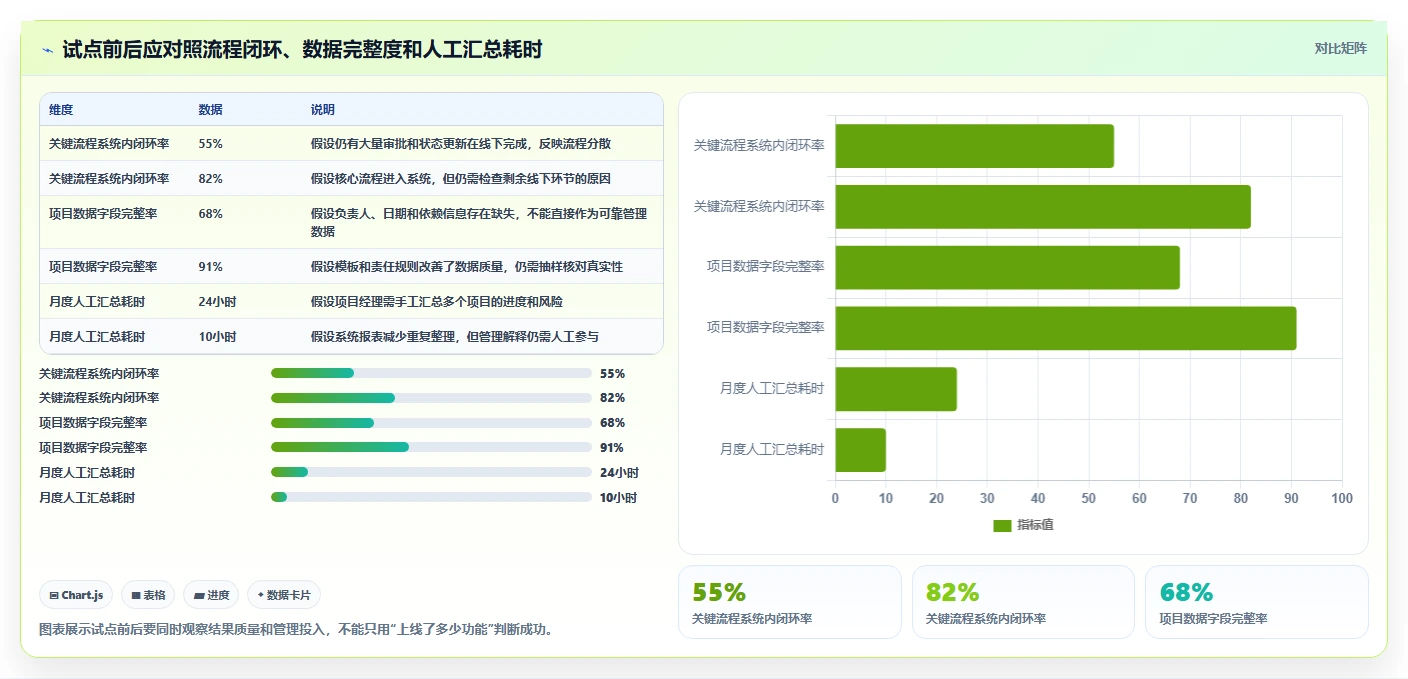Click the x-axis tick label 0
This screenshot has height=679, width=1408.
836,498
